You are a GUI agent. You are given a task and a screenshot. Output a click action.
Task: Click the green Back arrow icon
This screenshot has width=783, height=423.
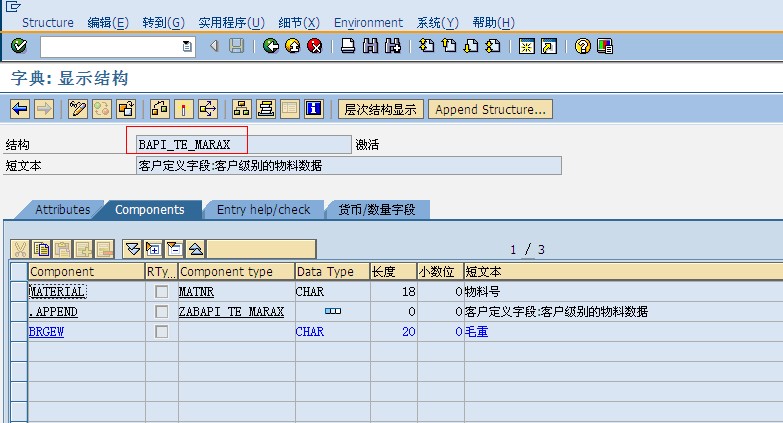271,46
